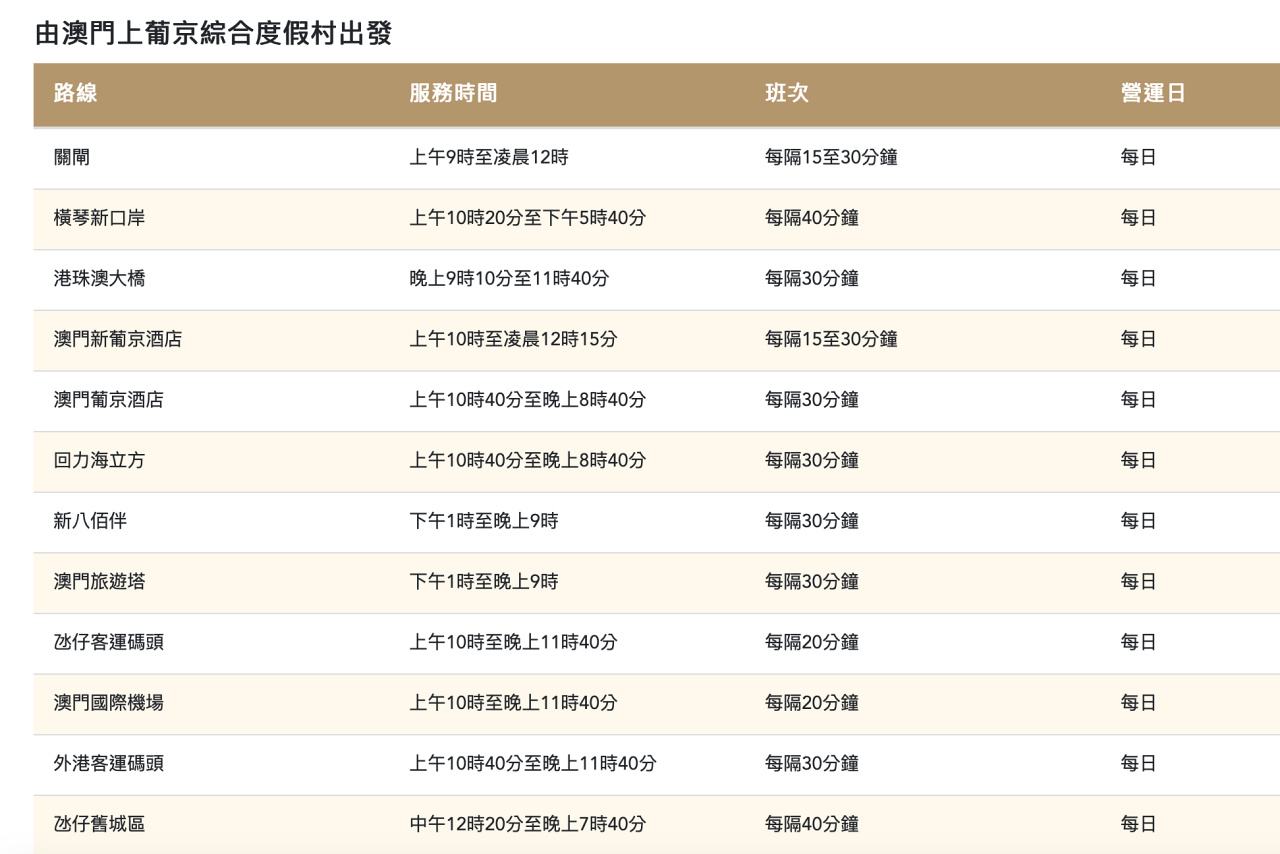Image resolution: width=1280 pixels, height=854 pixels.
Task: Click '每隔15至30分鐘' in the 澳門新葡京酒店 row
Action: (x=831, y=339)
